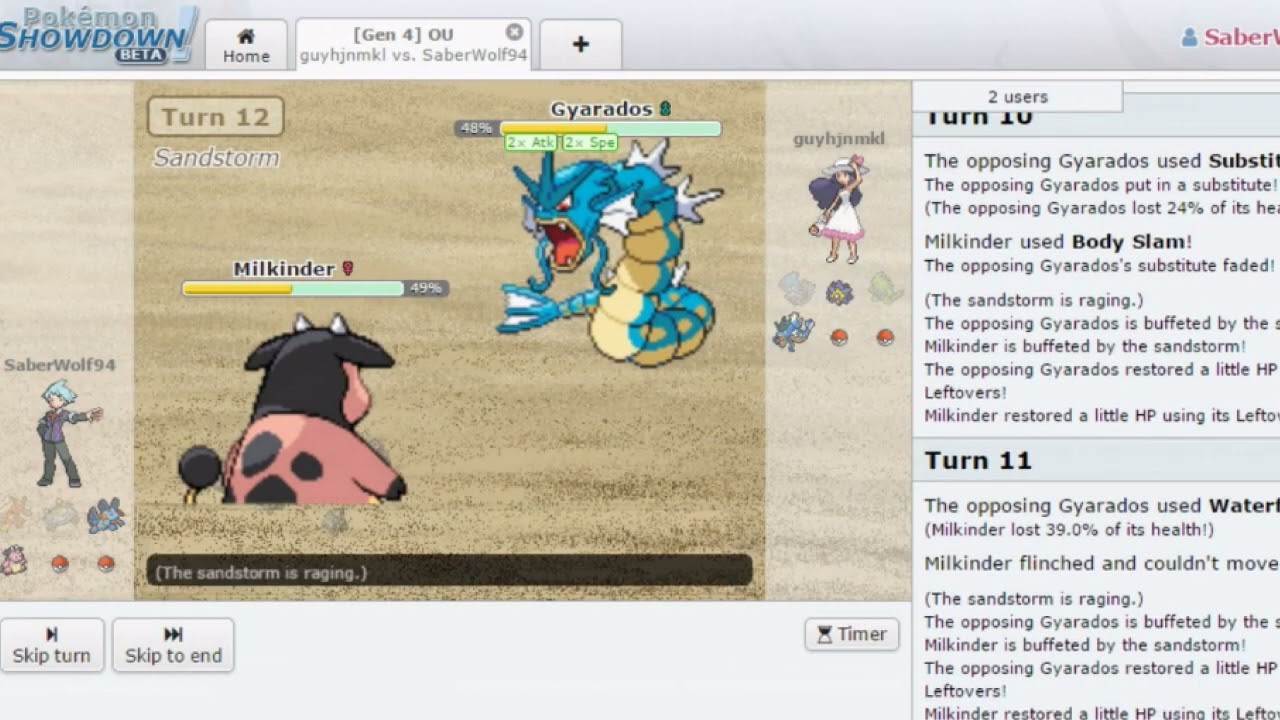Click the Pokémon Showdown logo

(98, 34)
